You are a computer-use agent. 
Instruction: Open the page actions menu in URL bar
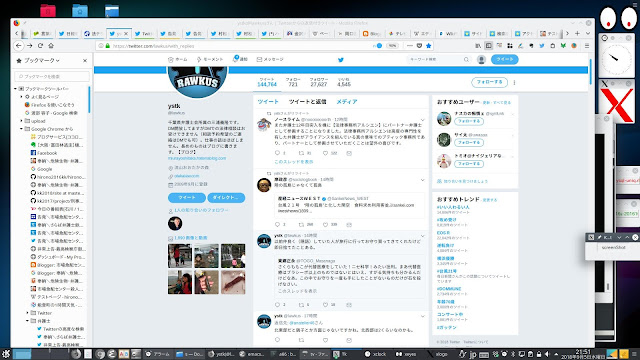click(410, 46)
